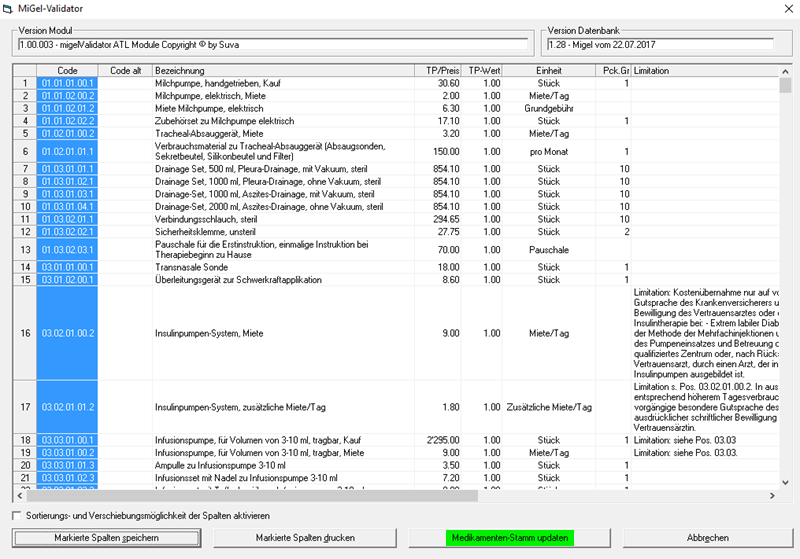Click Medikamenten-Stamm updaten button
Screen dimensions: 800x559
(510, 538)
